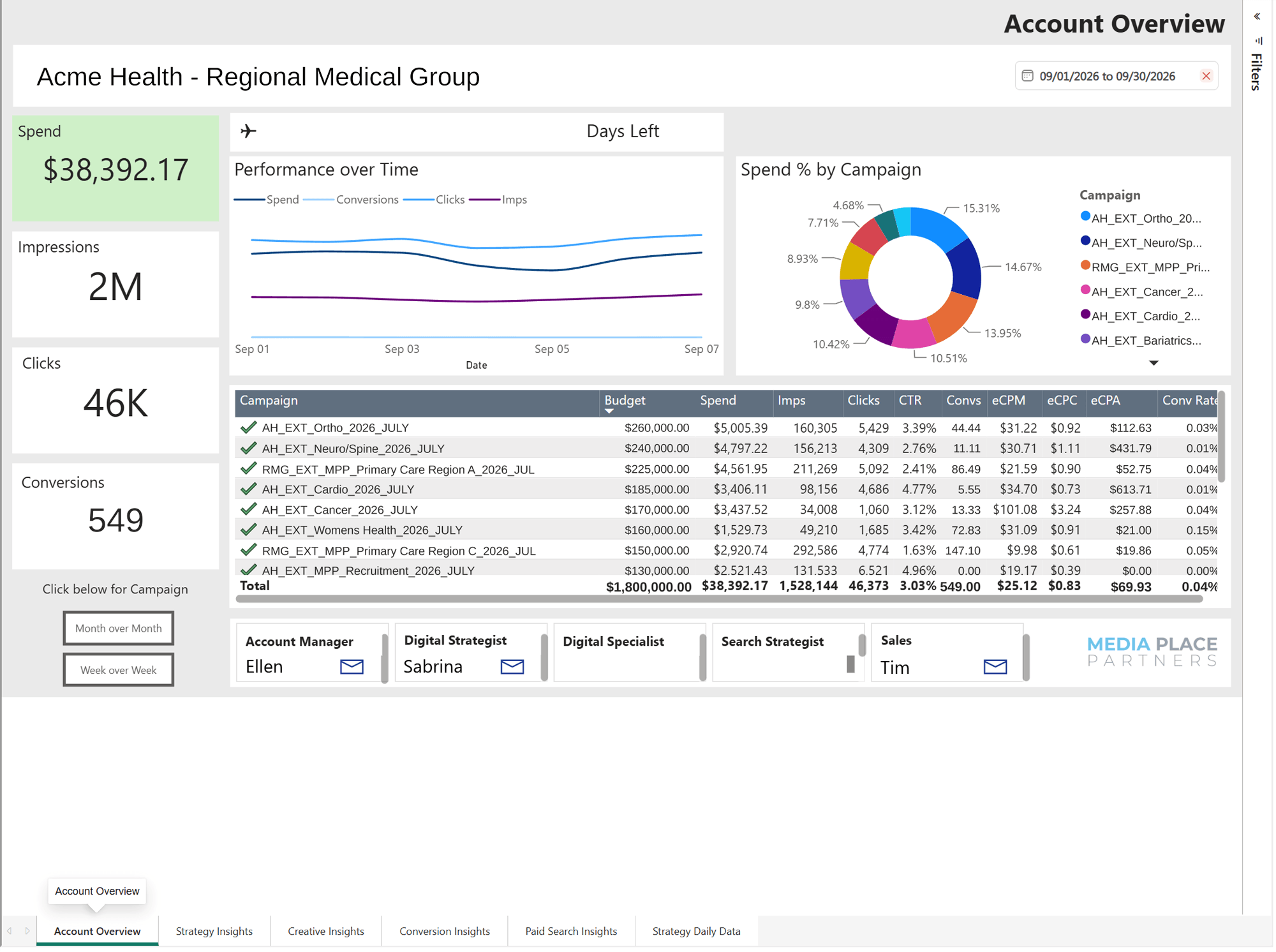Expand campaign legend with down arrow

(x=1154, y=363)
